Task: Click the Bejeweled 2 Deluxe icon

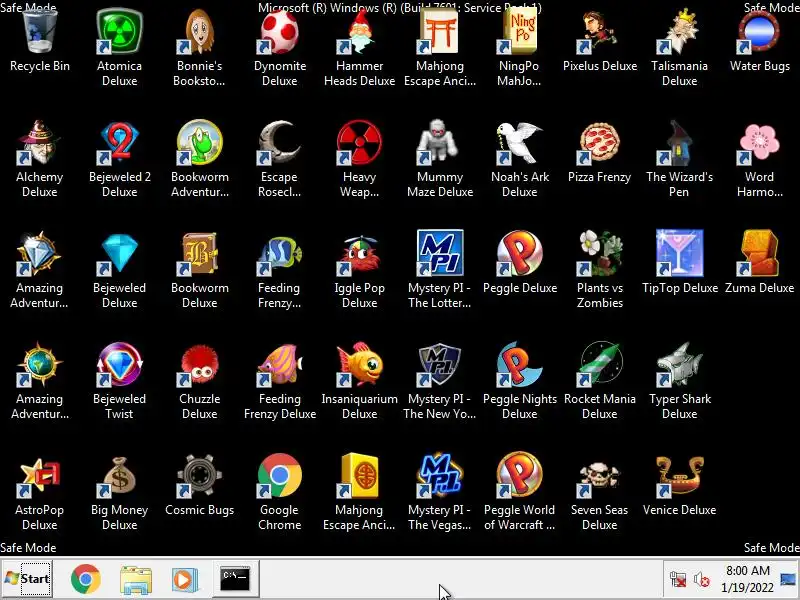Action: coord(119,143)
